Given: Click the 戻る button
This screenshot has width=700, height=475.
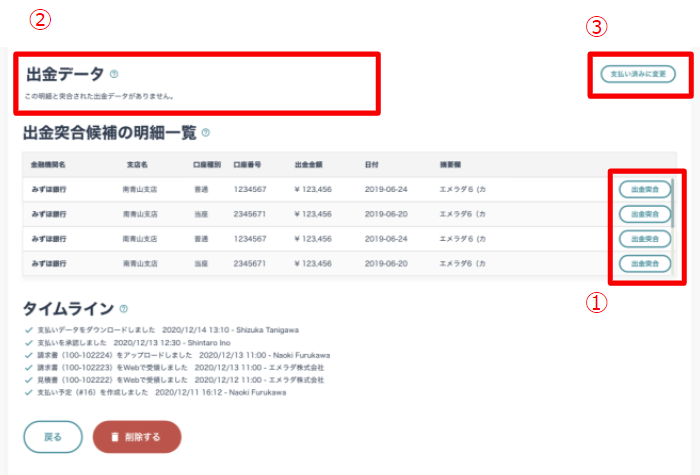Looking at the screenshot, I should (x=53, y=437).
